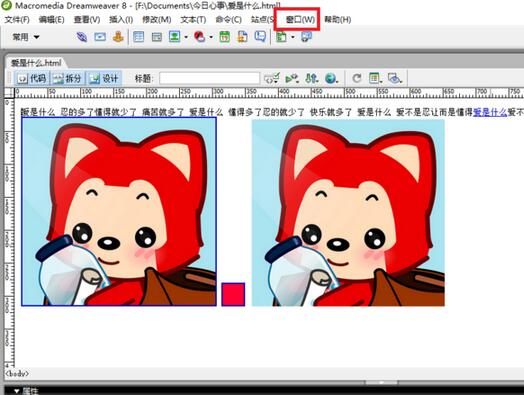This screenshot has width=524, height=395.
Task: Expand the Templates dropdown arrow
Action: [293, 37]
